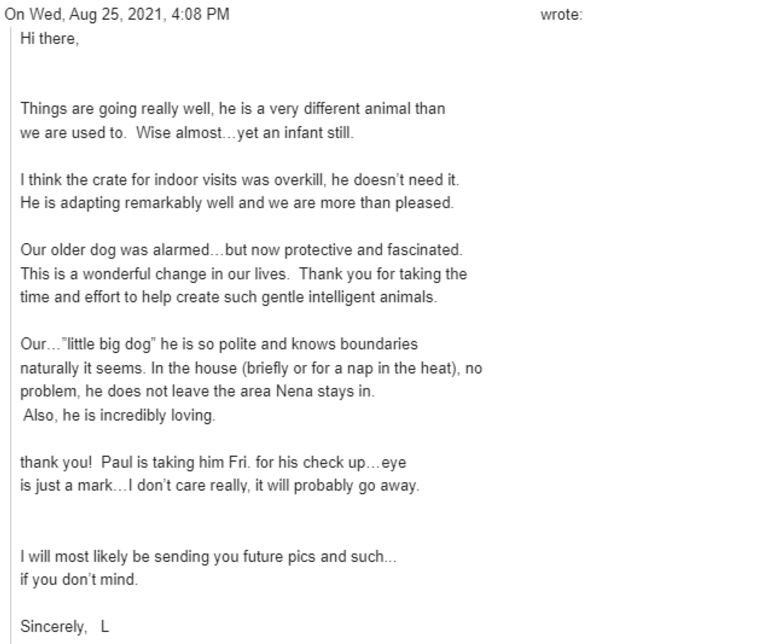Screen dimensions: 782x644
Task: Click the line 'is just a mark…I don't care'
Action: click(219, 486)
